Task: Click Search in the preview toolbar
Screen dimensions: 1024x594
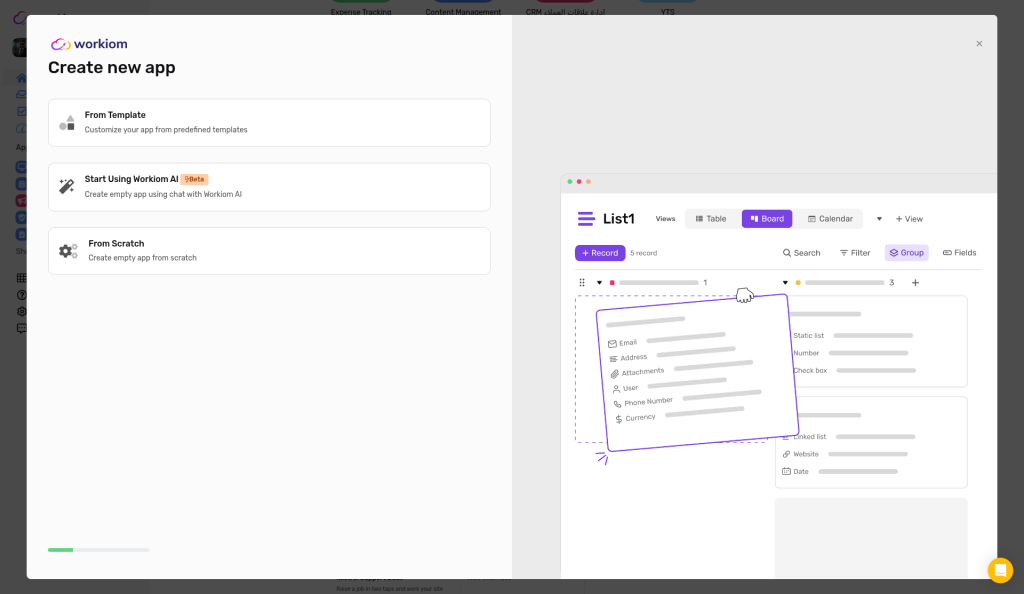Action: [x=801, y=253]
